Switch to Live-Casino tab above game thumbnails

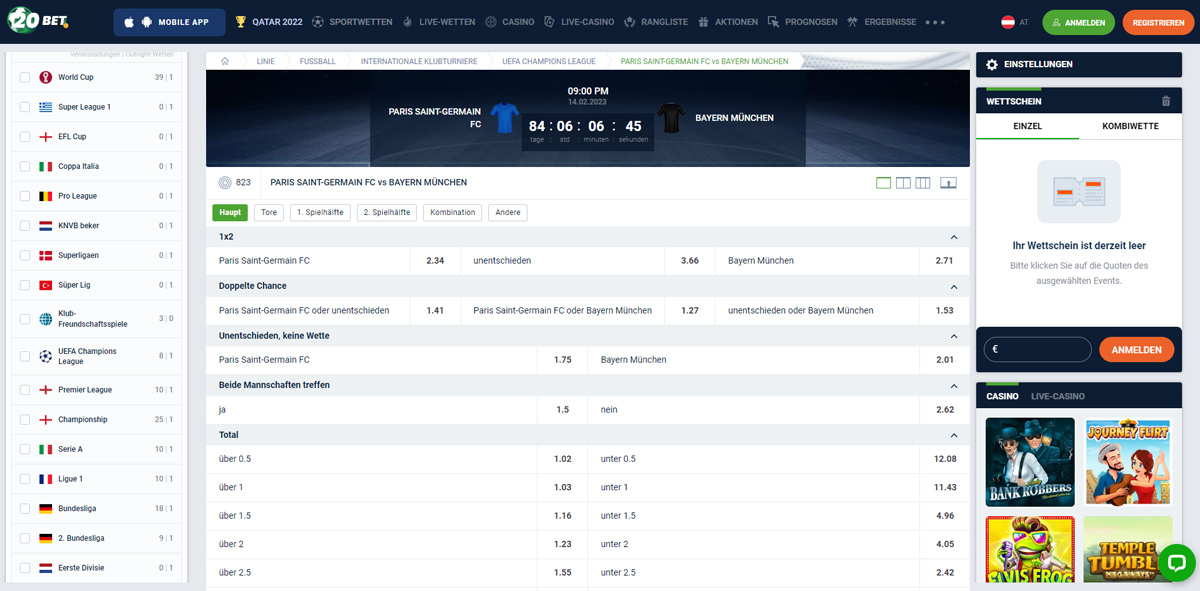point(1058,396)
